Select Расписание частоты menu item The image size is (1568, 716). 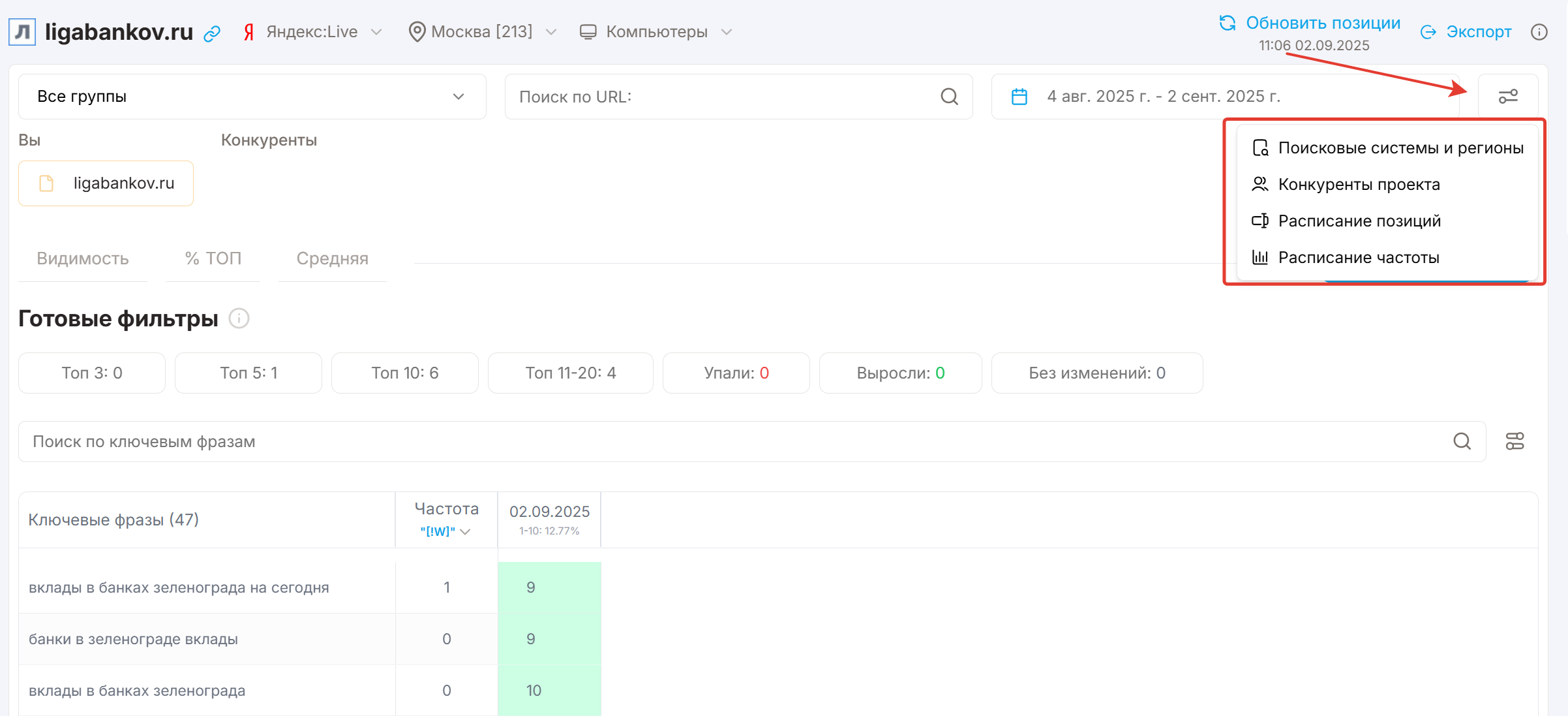click(x=1387, y=257)
